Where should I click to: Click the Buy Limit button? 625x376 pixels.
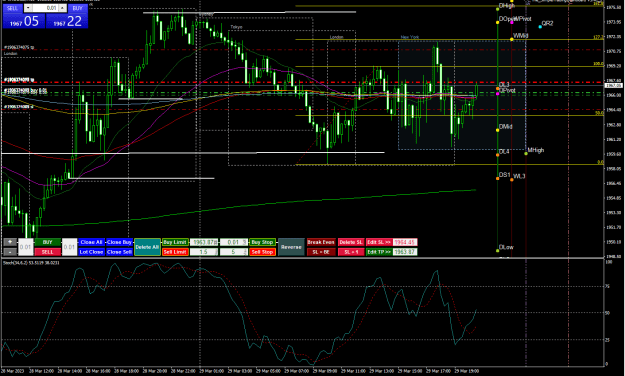[175, 242]
